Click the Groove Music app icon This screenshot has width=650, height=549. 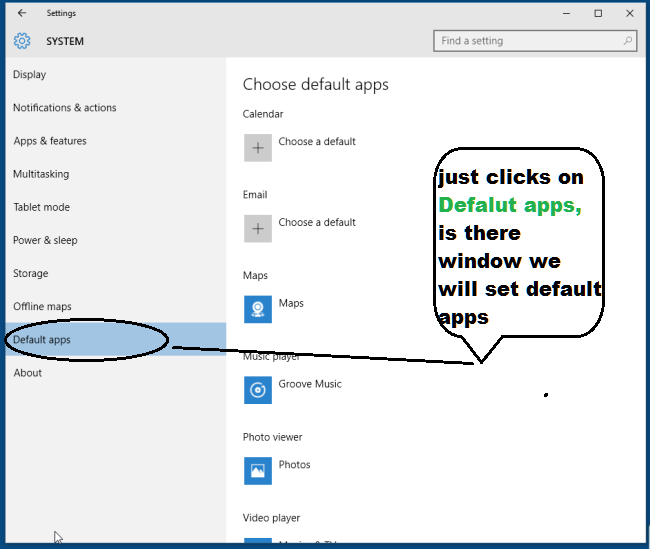coord(258,390)
